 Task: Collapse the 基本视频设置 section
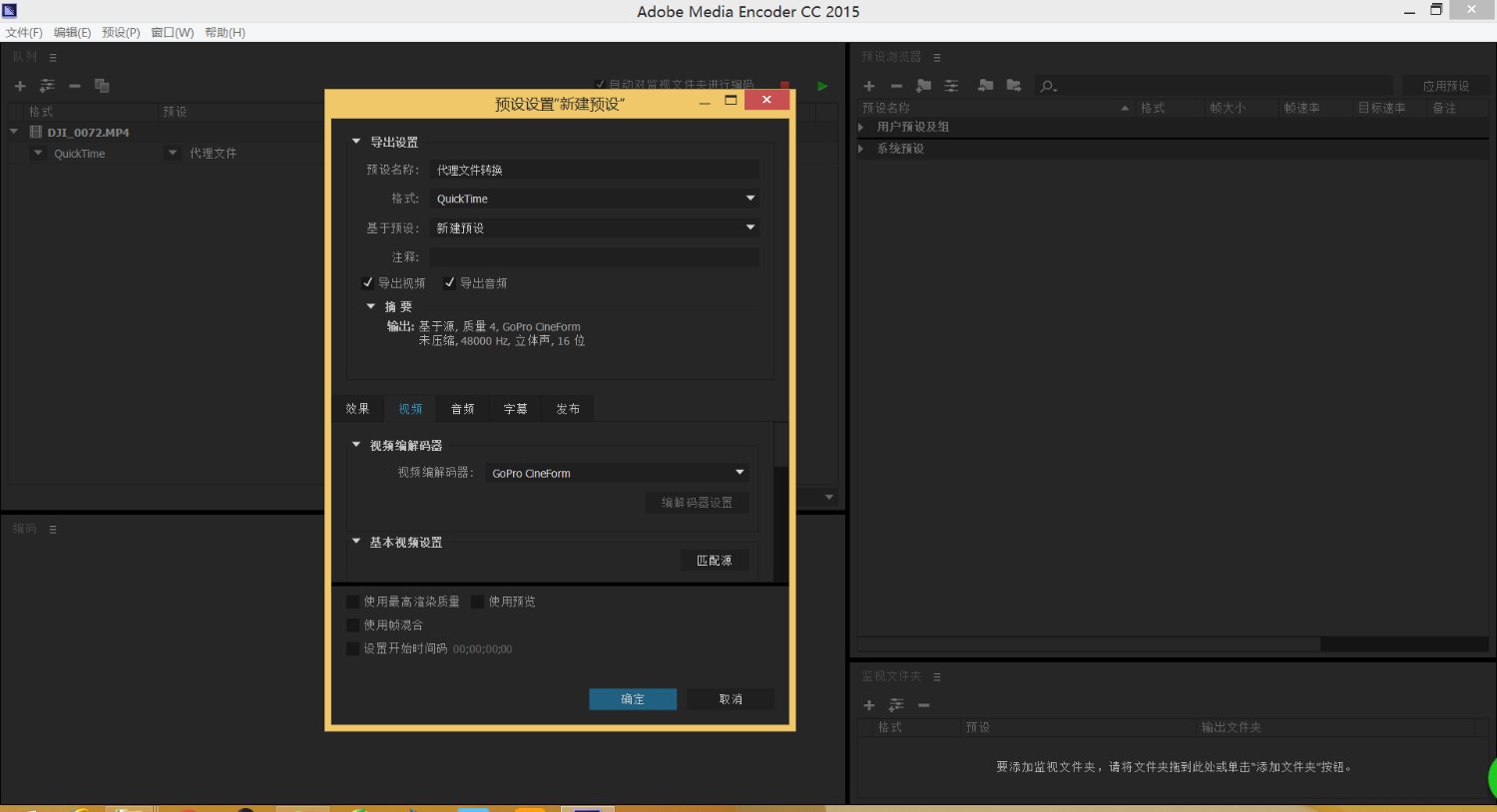[356, 542]
